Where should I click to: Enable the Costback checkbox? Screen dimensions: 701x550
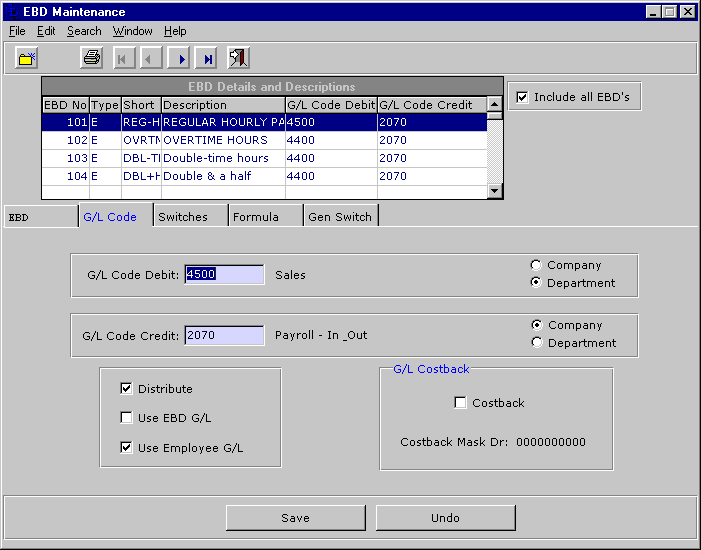pos(460,403)
